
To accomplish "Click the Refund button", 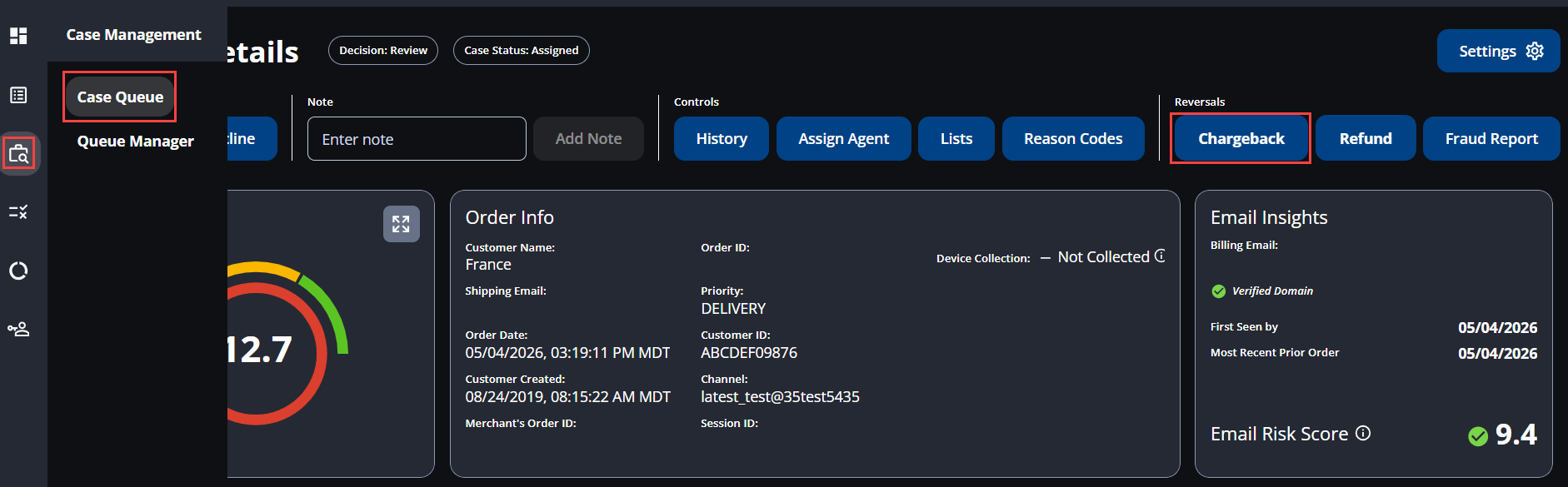I will pyautogui.click(x=1366, y=138).
